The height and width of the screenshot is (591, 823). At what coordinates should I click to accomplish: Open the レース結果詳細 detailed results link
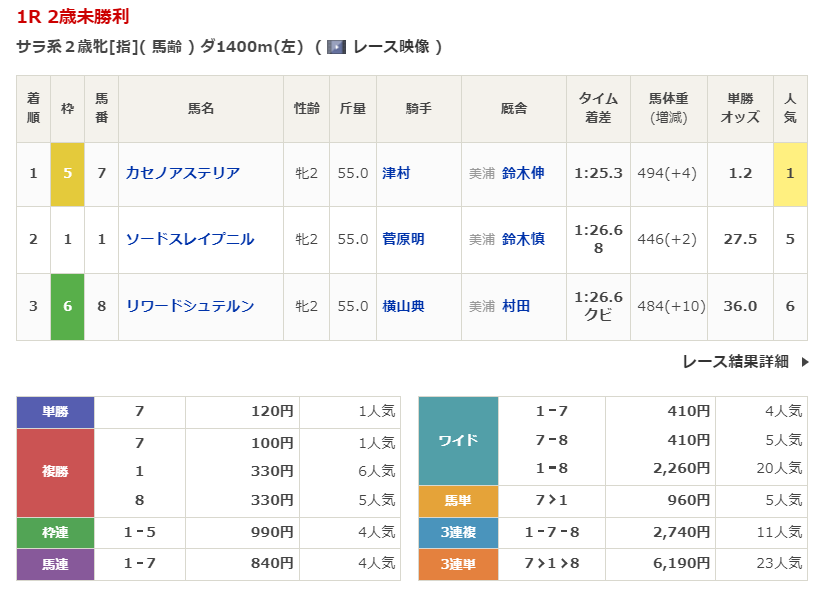[735, 362]
